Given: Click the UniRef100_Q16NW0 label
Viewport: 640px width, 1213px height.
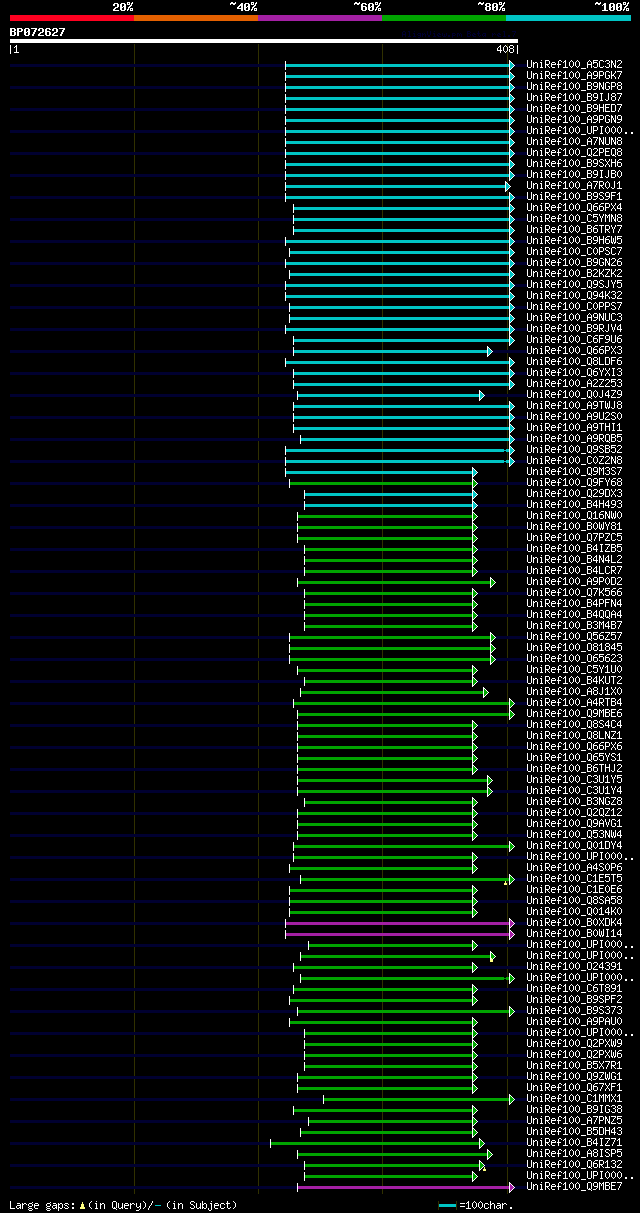Looking at the screenshot, I should (574, 515).
